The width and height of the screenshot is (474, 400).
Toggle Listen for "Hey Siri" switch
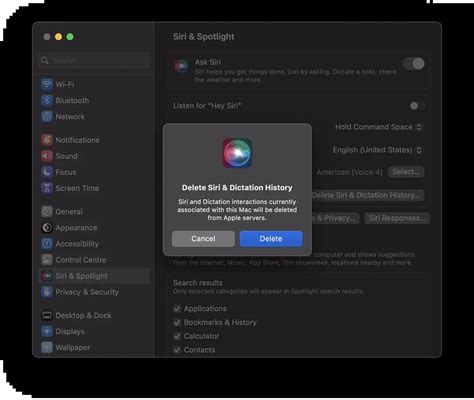tap(417, 106)
